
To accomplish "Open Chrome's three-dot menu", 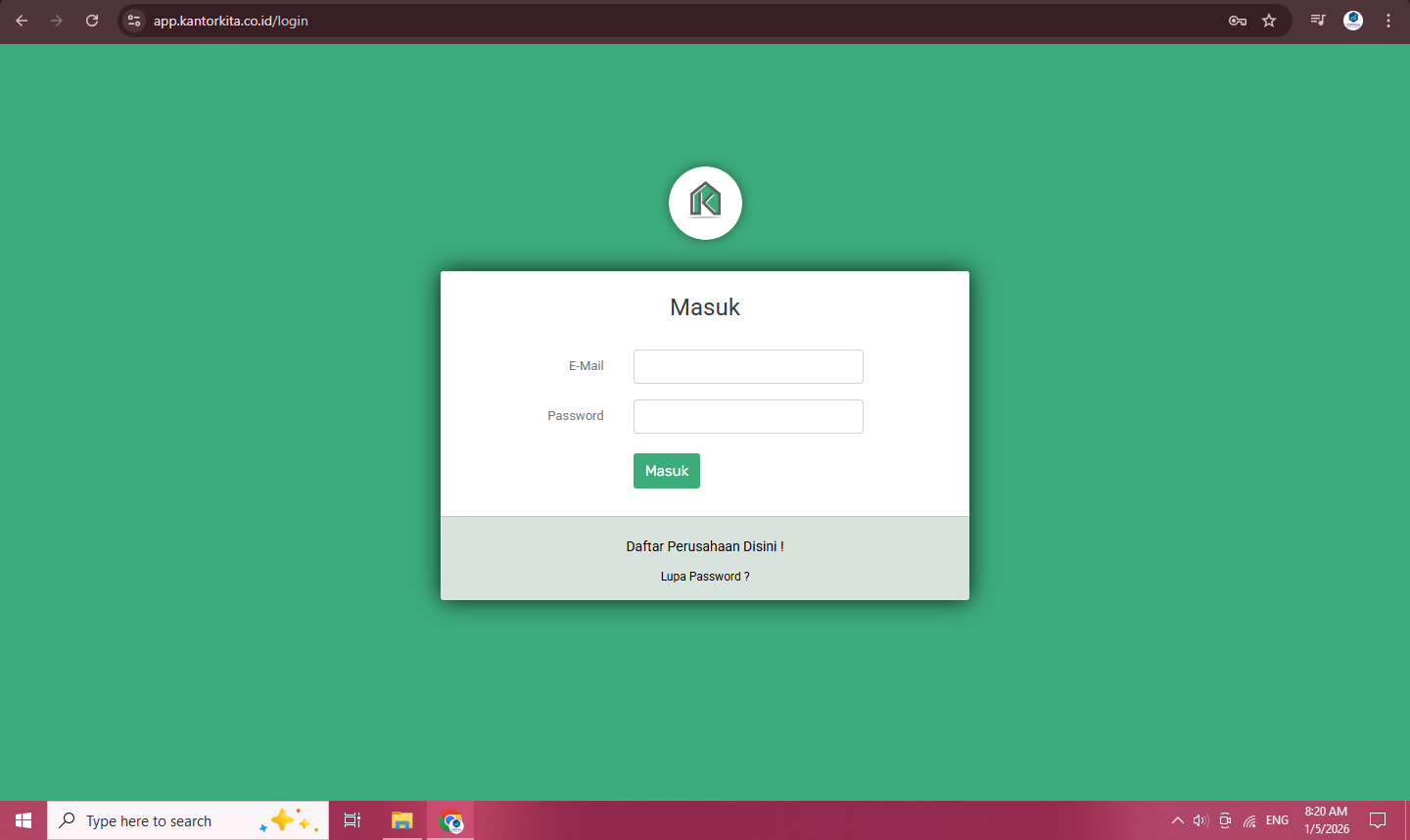I will (x=1388, y=21).
